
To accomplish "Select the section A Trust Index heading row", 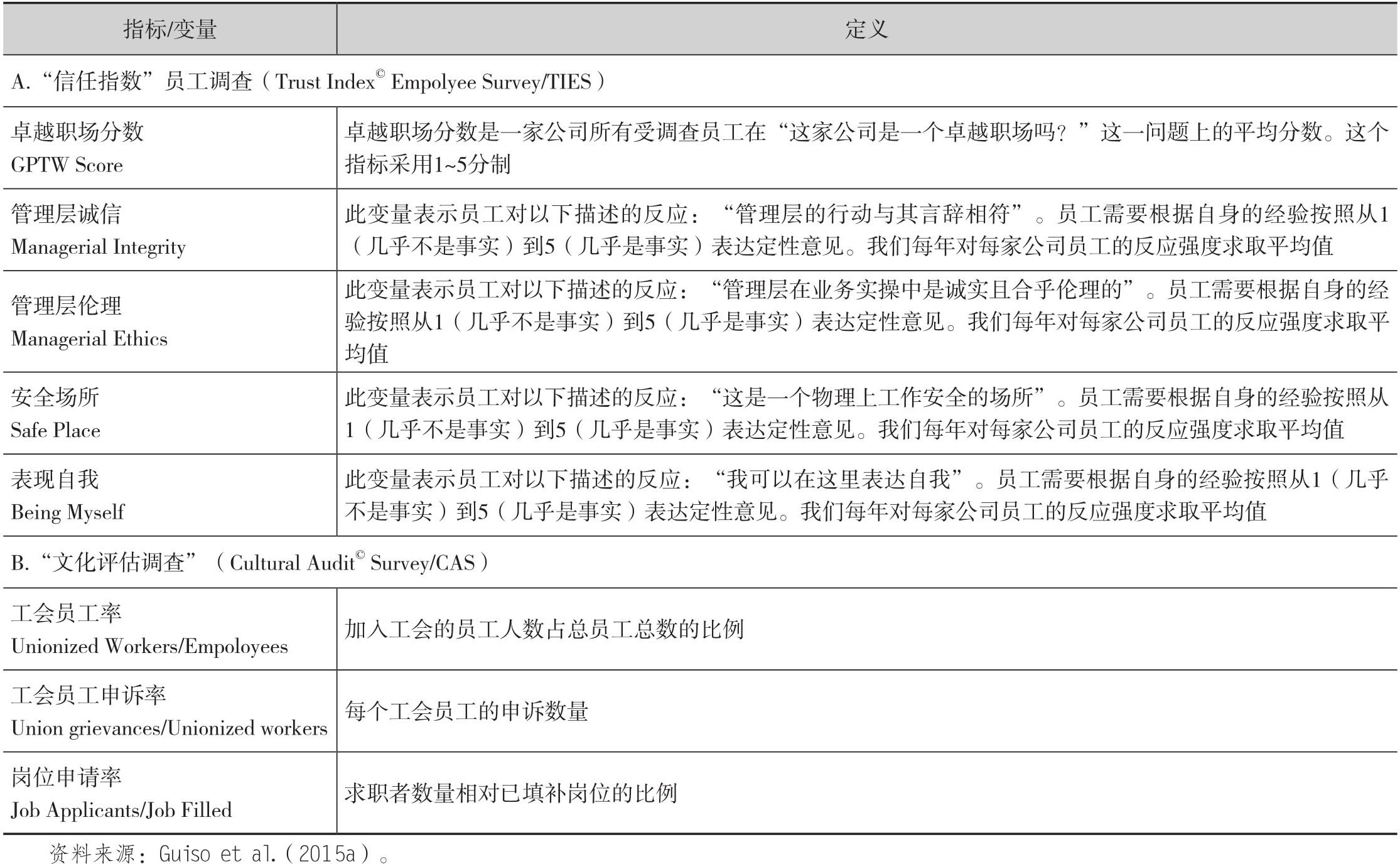I will click(308, 82).
